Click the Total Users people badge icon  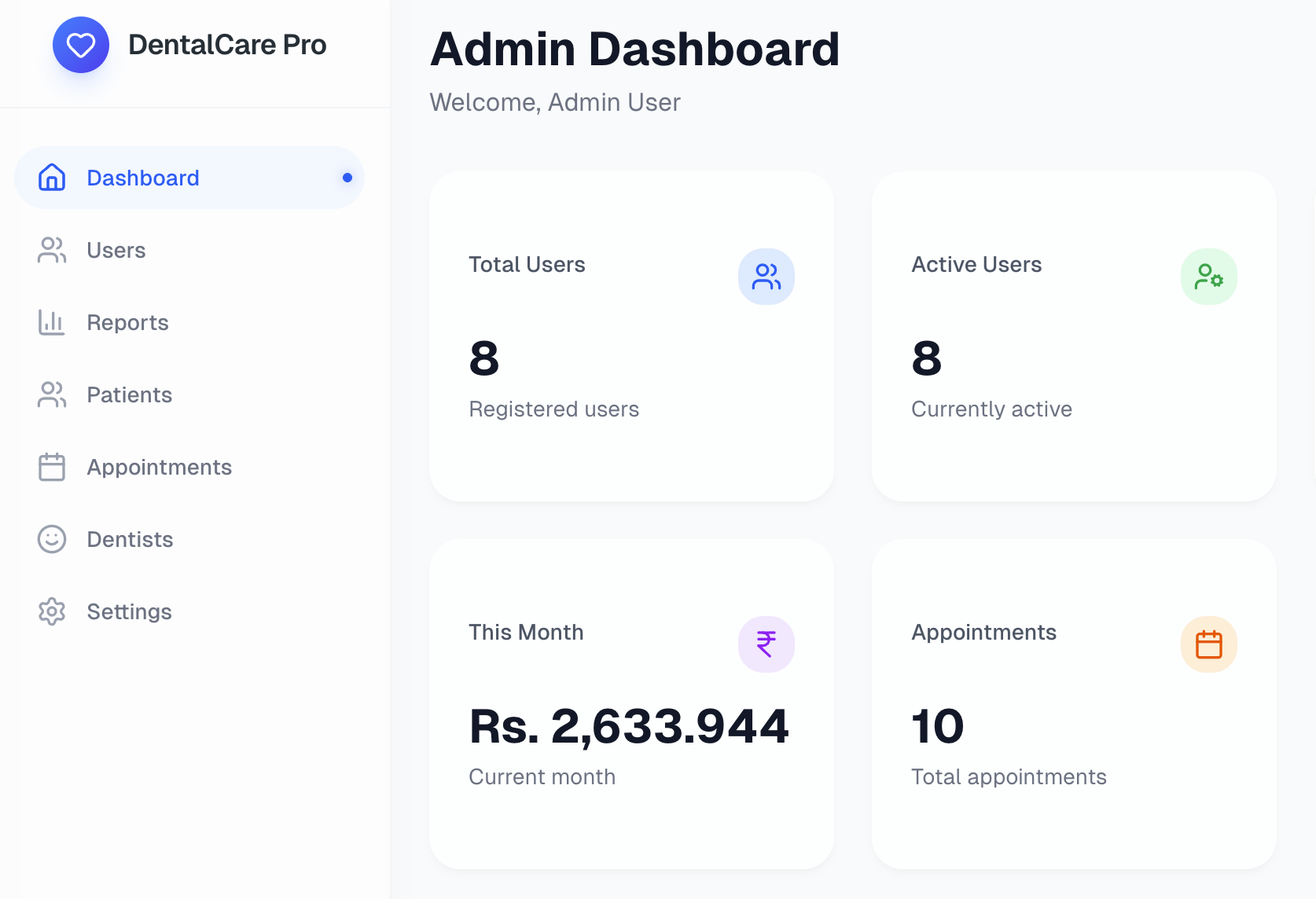(766, 277)
